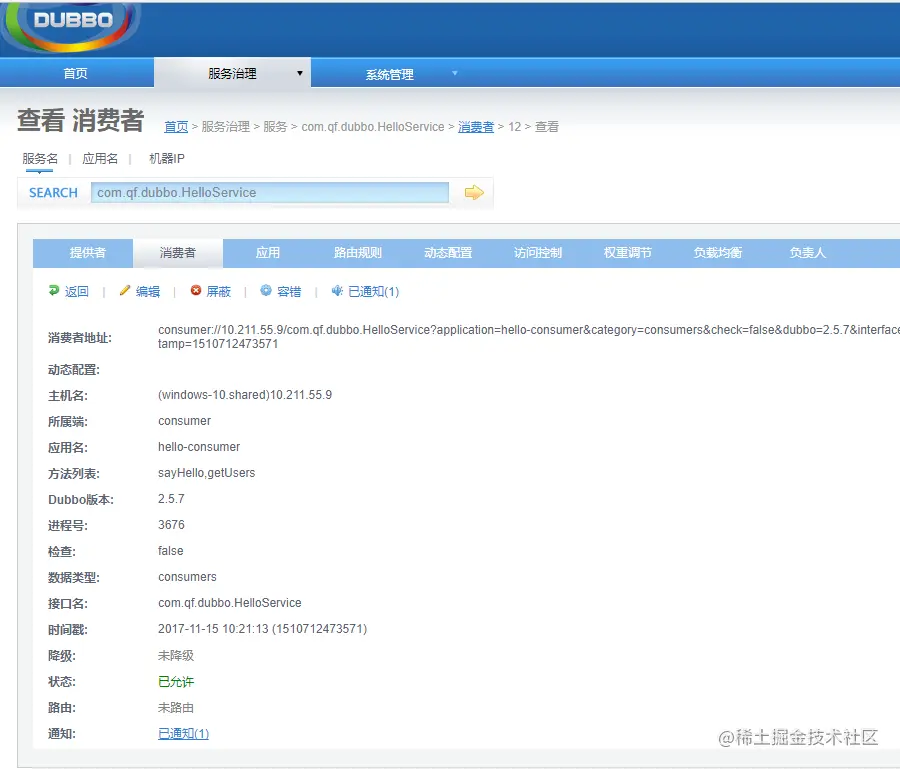This screenshot has width=900, height=769.
Task: Click the pencil 编辑 edit icon
Action: [125, 290]
